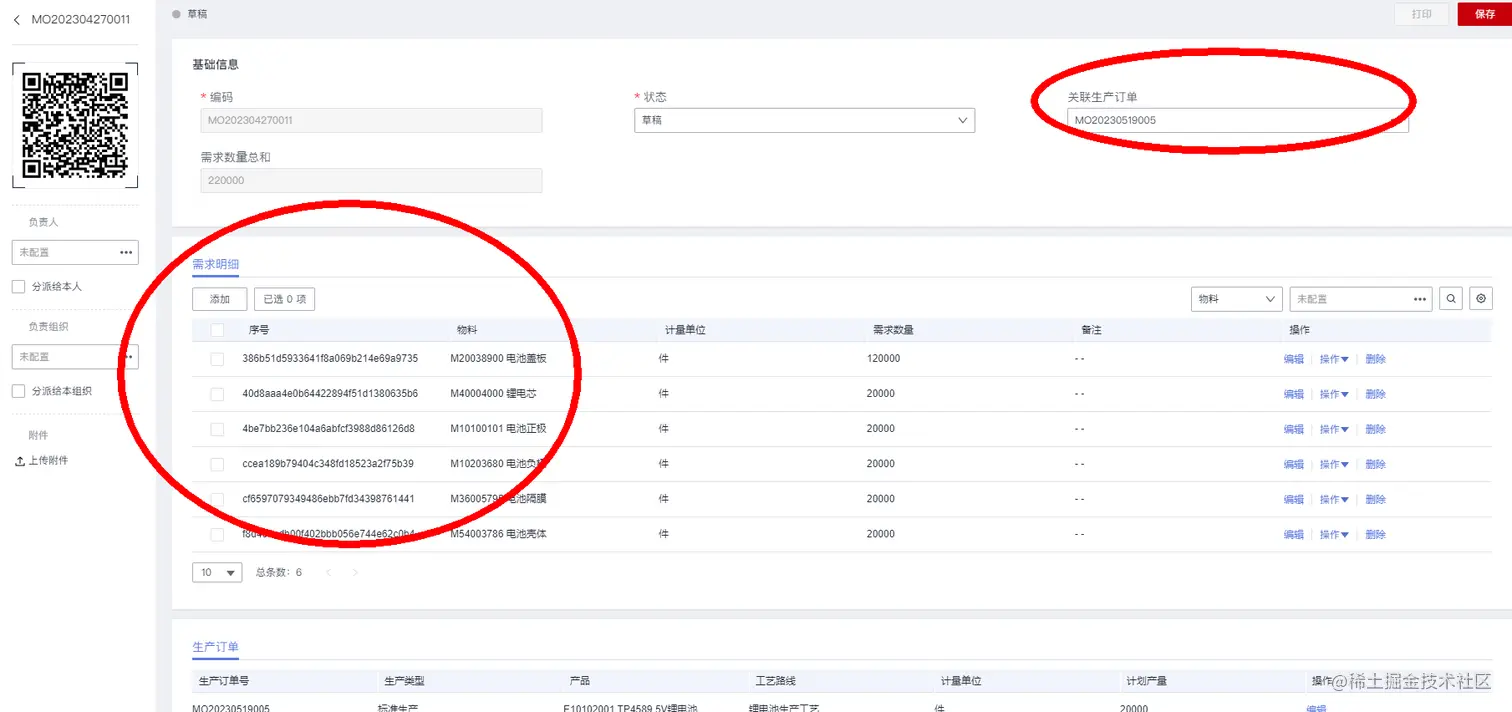
Task: Open the 物料 filter dropdown
Action: pos(1237,299)
